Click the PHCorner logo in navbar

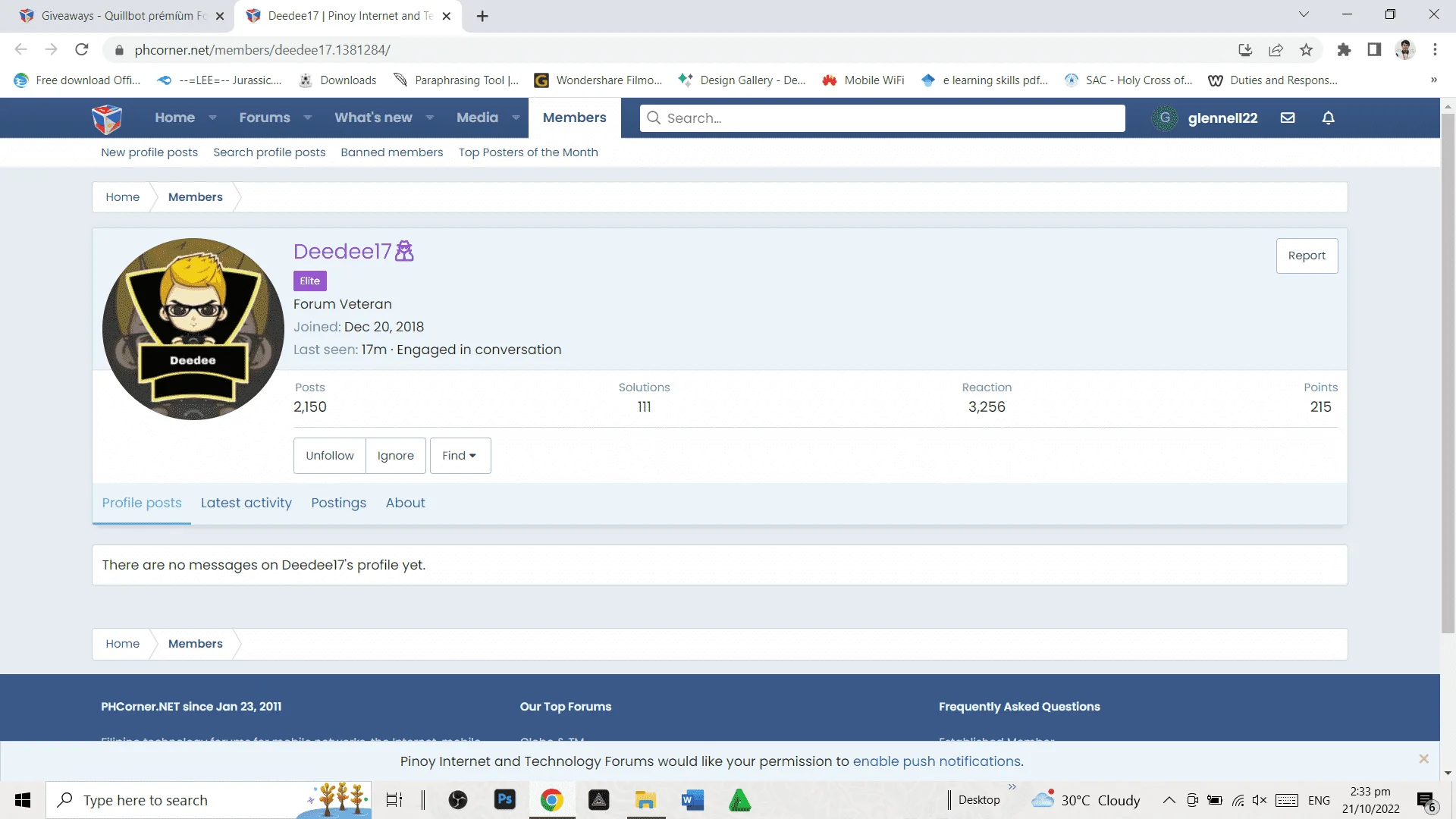(107, 118)
